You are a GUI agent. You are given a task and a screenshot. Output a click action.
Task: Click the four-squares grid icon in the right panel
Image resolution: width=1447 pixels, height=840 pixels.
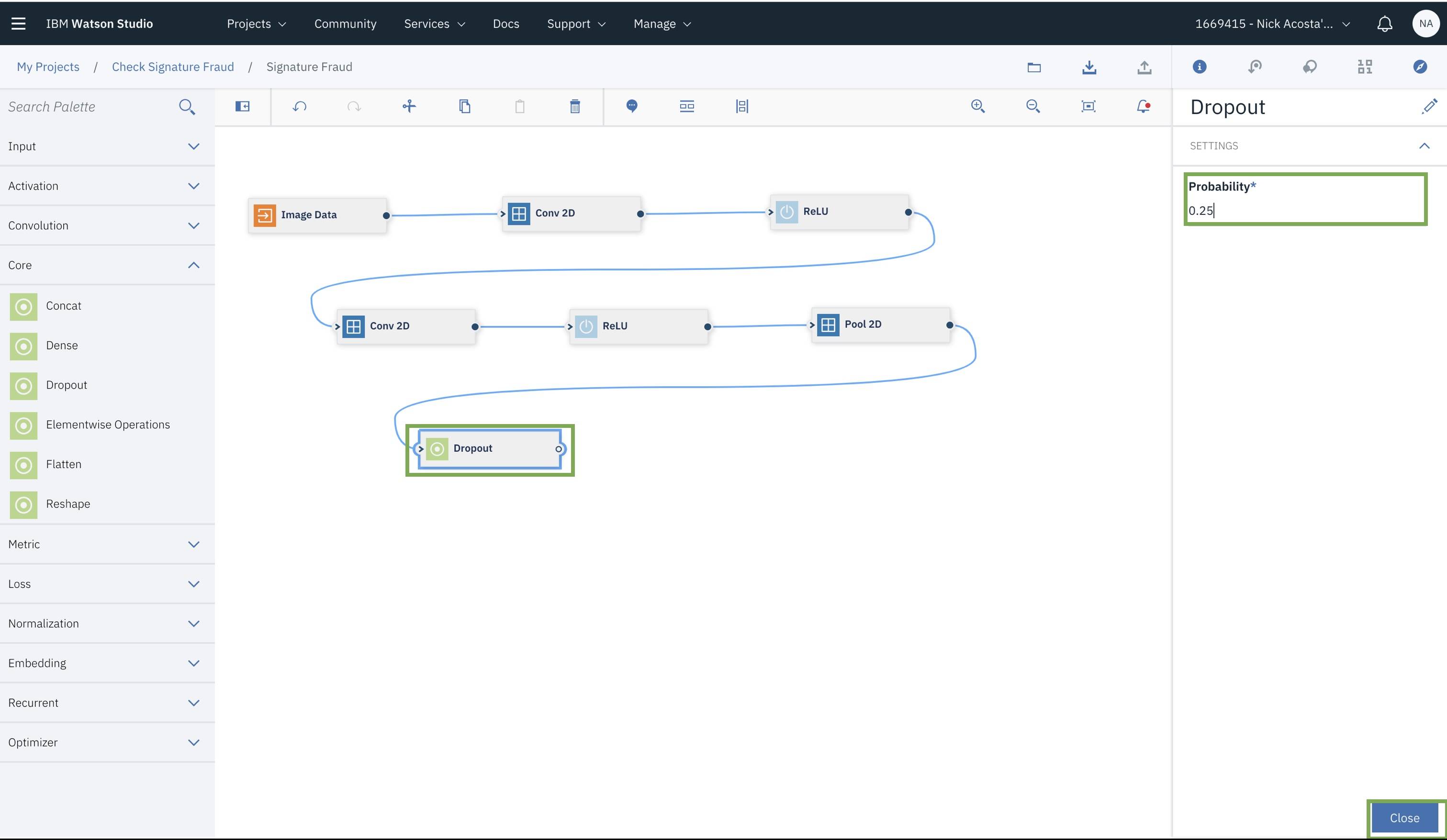point(1365,67)
